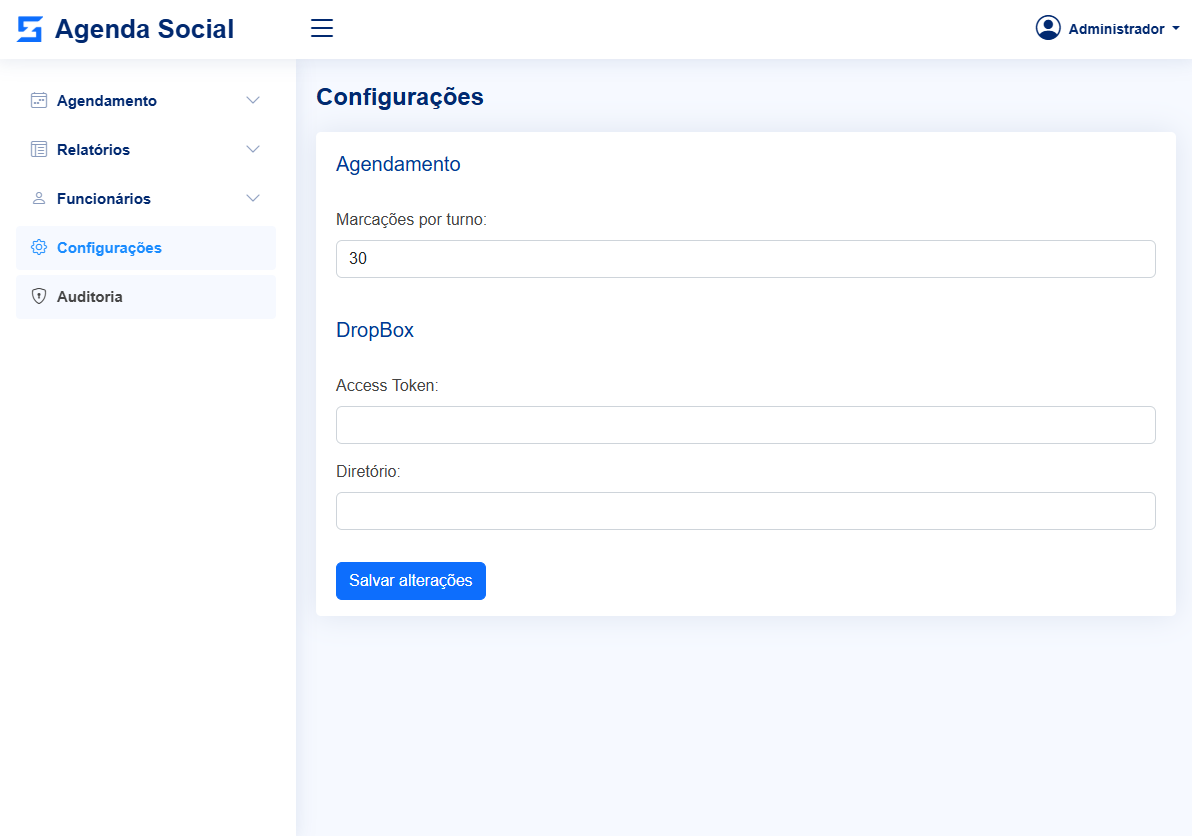Open the Administrador dropdown caret
The height and width of the screenshot is (836, 1192).
[1176, 29]
